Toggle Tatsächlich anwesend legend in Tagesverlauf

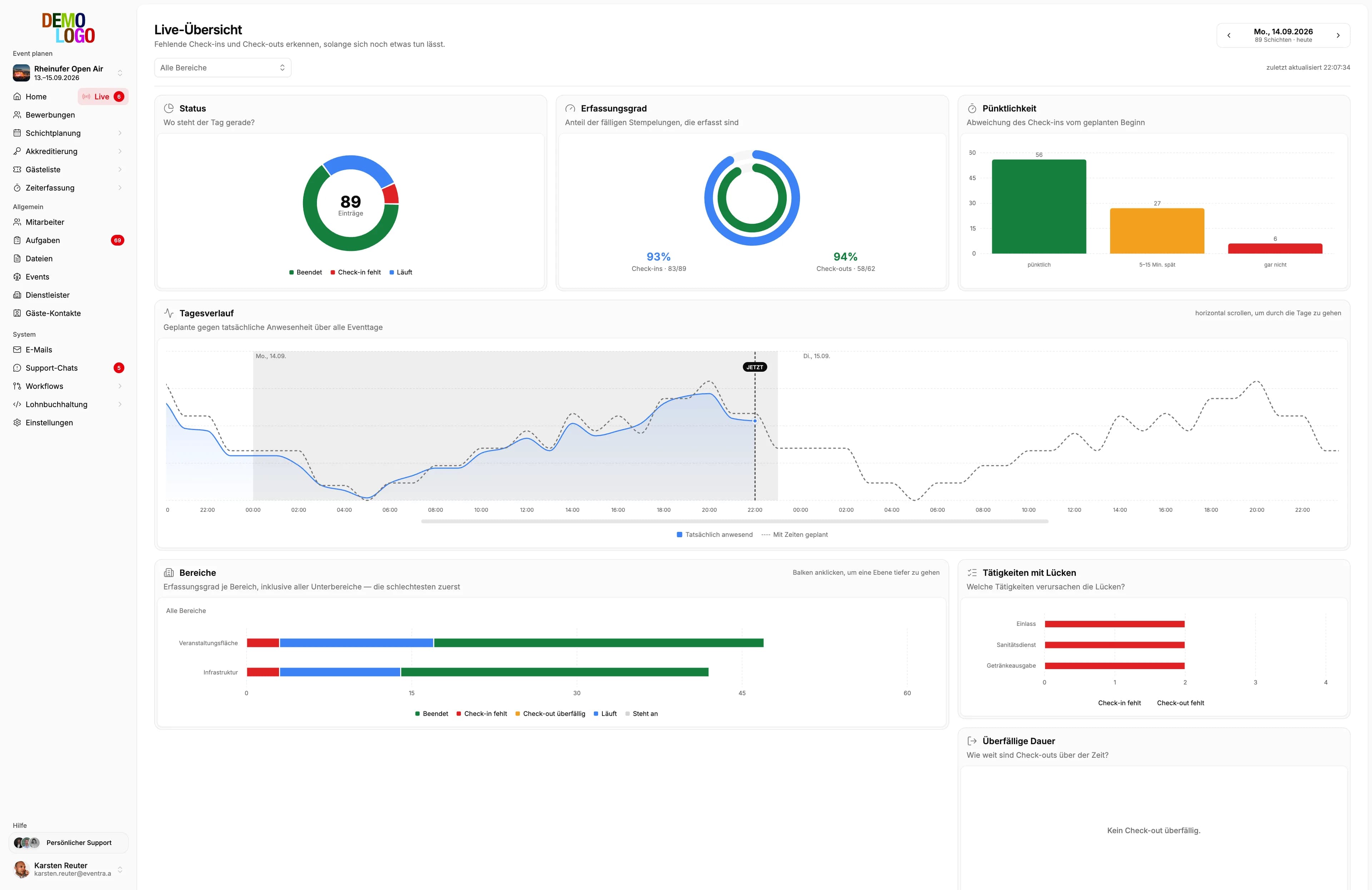(x=715, y=535)
